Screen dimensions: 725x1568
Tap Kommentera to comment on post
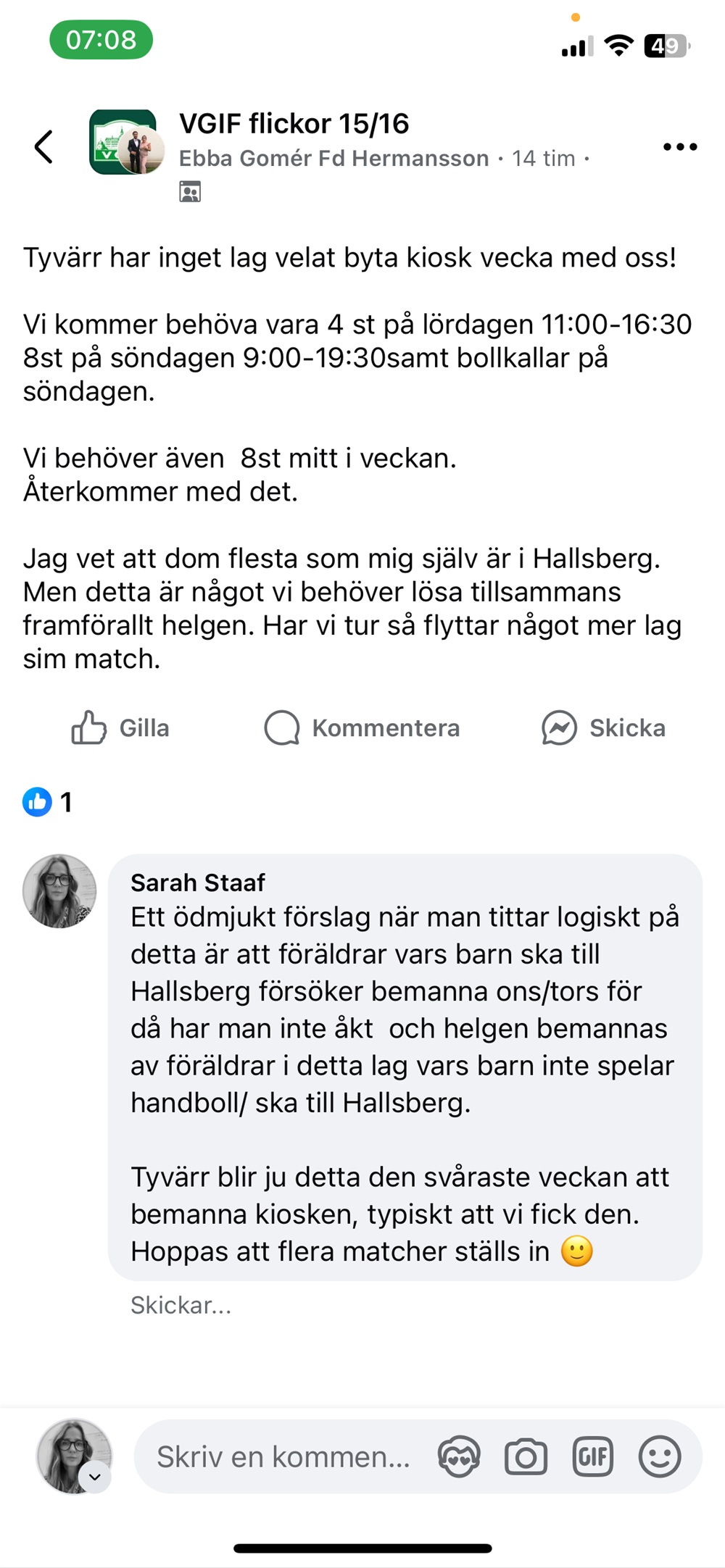362,727
